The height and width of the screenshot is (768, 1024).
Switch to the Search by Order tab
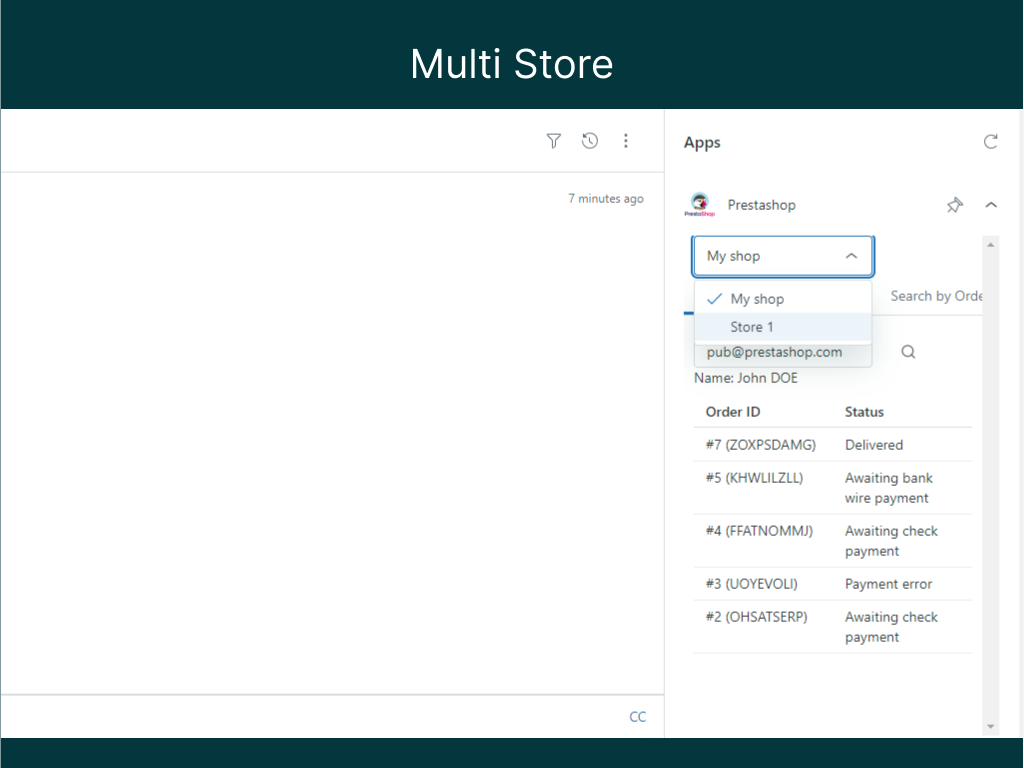[936, 296]
